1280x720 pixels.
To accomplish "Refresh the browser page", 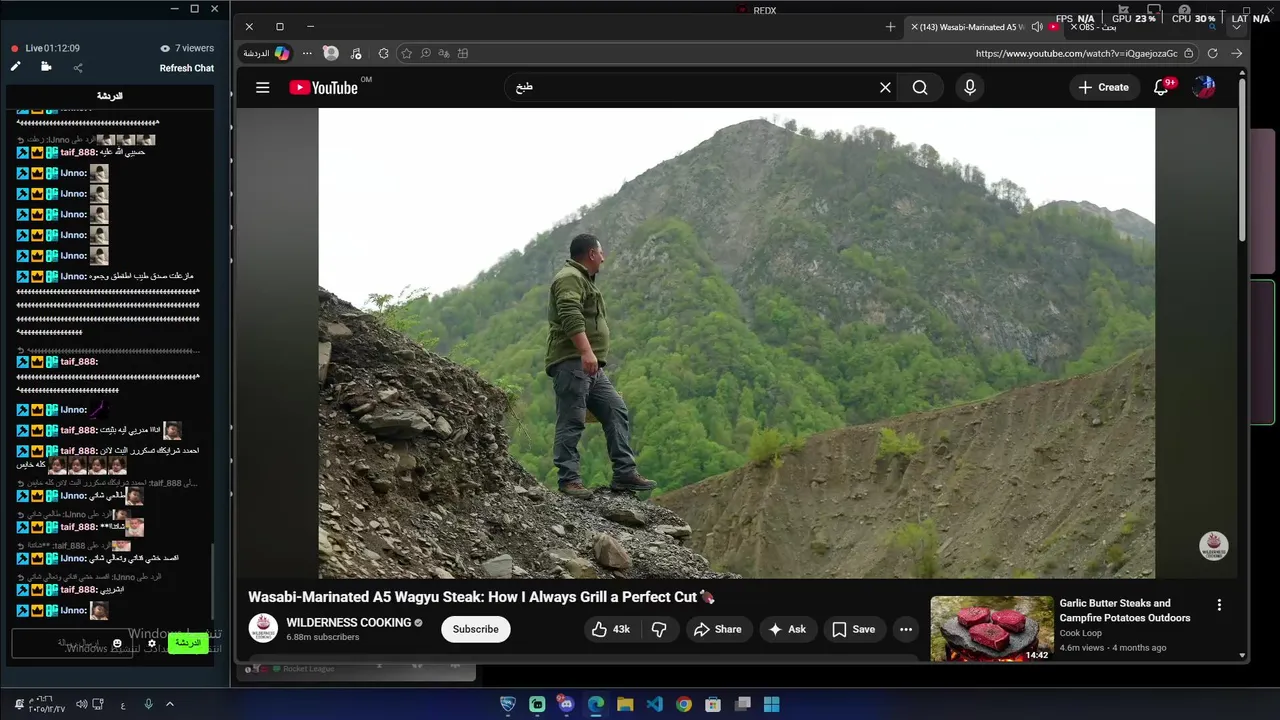I will (x=1213, y=53).
